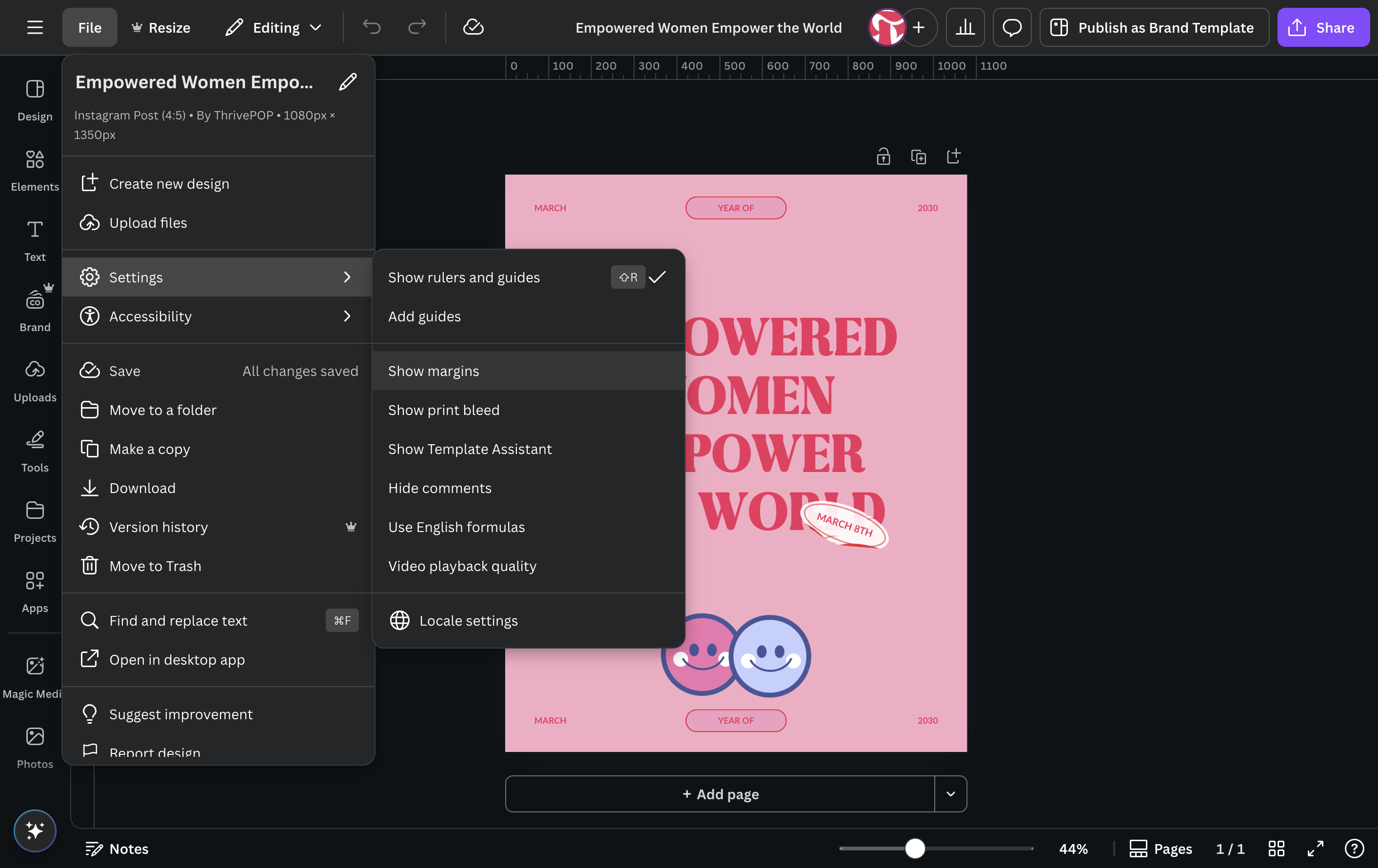Duplicate the page with the copy icon
This screenshot has height=868, width=1378.
tap(919, 156)
